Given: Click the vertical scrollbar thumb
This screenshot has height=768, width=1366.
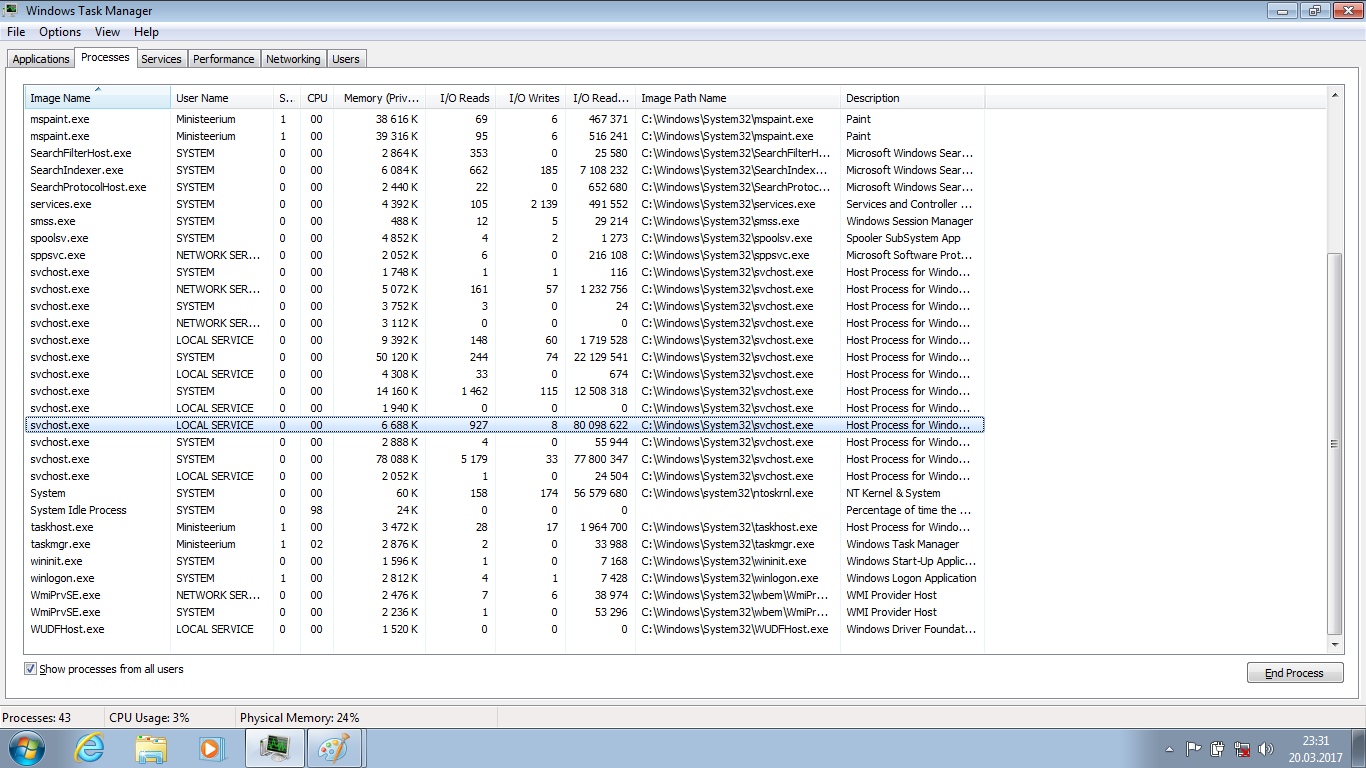Looking at the screenshot, I should tap(1334, 443).
